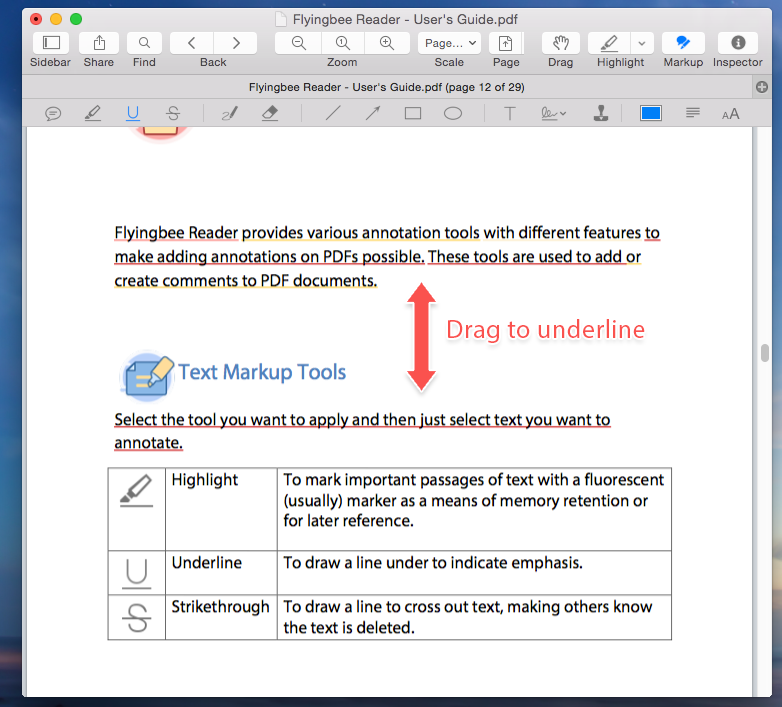Viewport: 782px width, 707px height.
Task: Select the Rectangle shape tool
Action: (412, 114)
